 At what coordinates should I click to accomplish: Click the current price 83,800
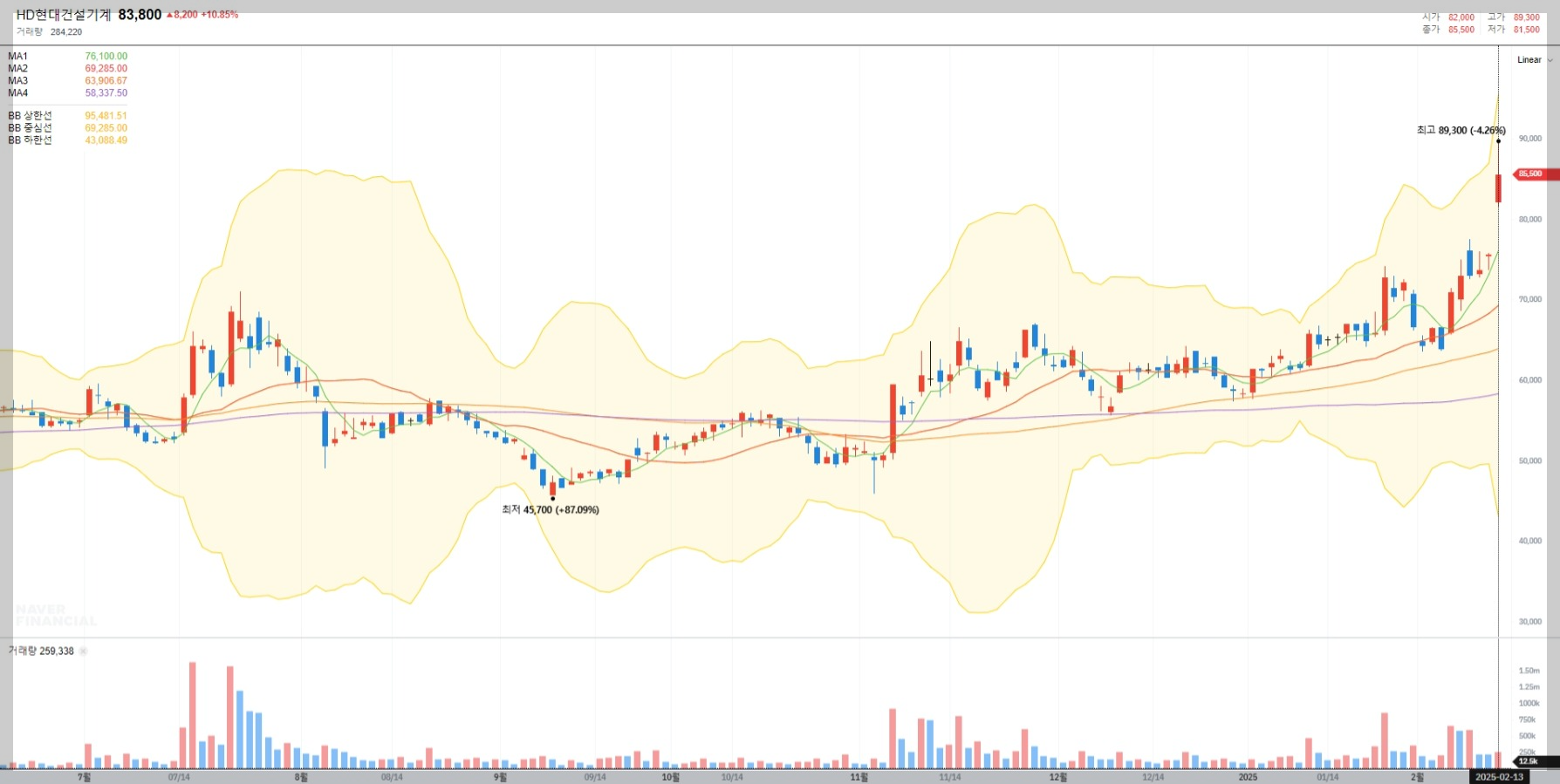pos(140,15)
